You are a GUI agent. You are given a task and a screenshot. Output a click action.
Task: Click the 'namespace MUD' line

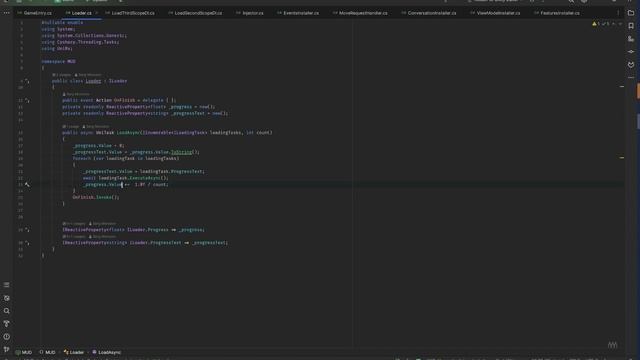[58, 62]
